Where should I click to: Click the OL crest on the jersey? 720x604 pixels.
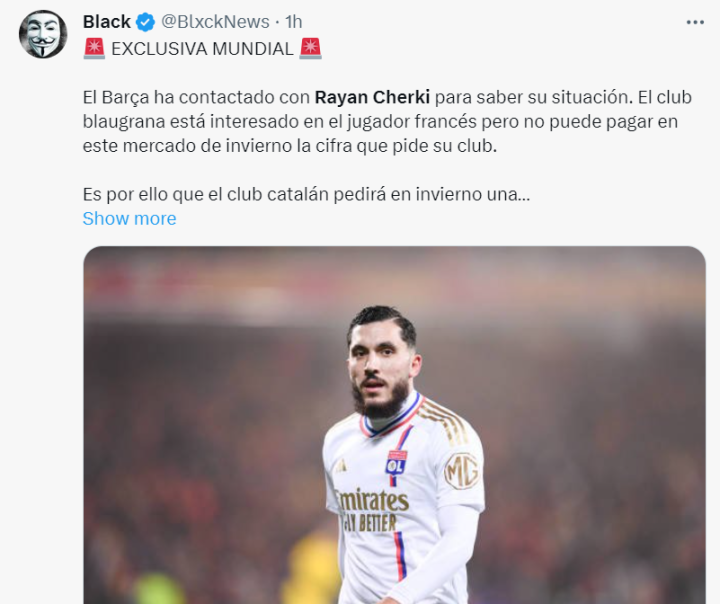pyautogui.click(x=396, y=464)
